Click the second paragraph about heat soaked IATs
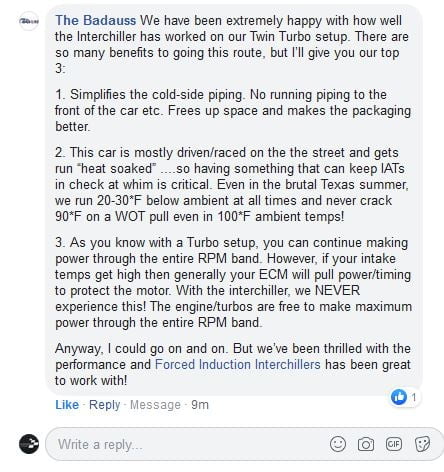The image size is (444, 472). (232, 184)
